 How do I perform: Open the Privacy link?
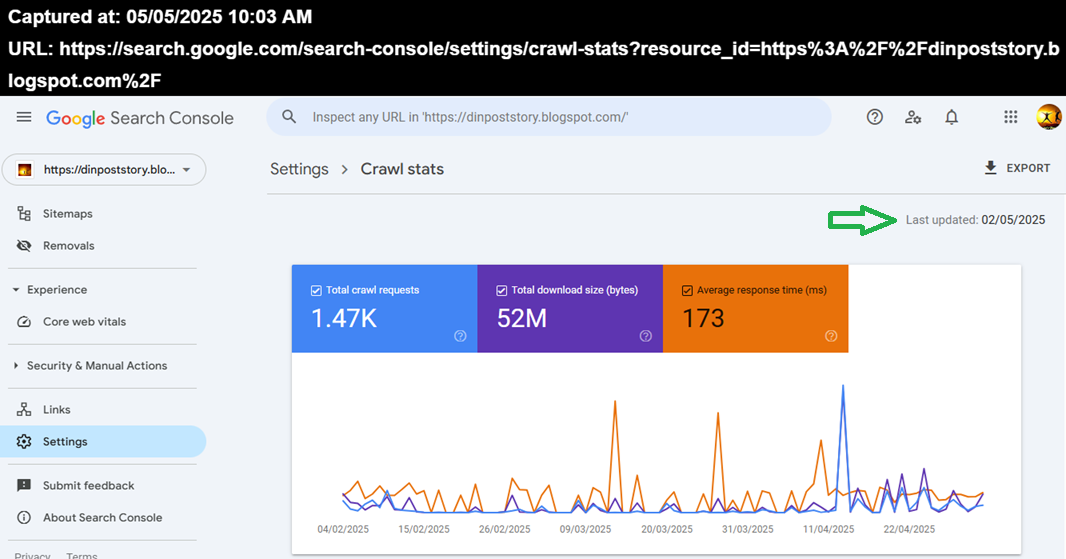pyautogui.click(x=32, y=555)
